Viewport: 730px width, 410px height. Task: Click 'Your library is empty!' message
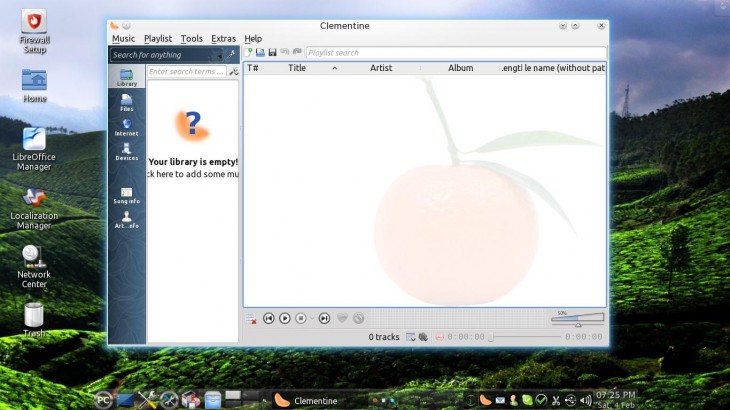(x=193, y=162)
